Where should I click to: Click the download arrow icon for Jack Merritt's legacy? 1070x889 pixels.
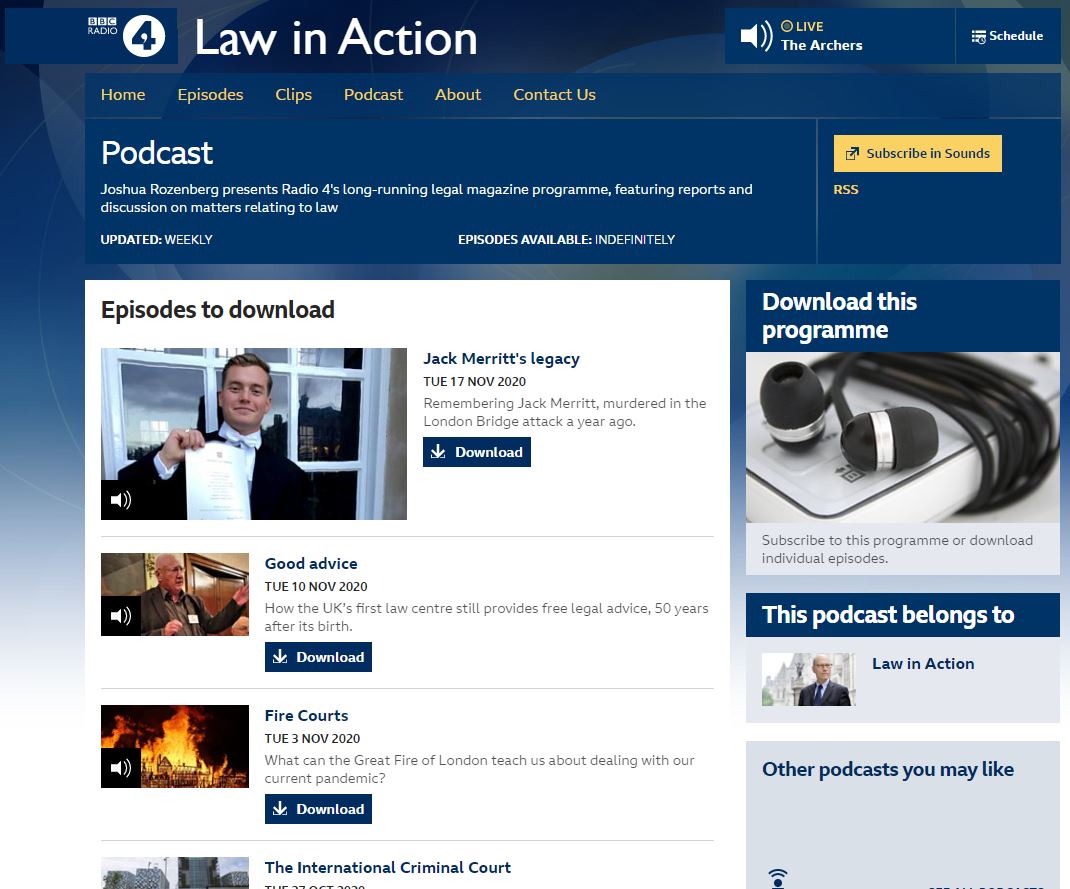pos(438,452)
